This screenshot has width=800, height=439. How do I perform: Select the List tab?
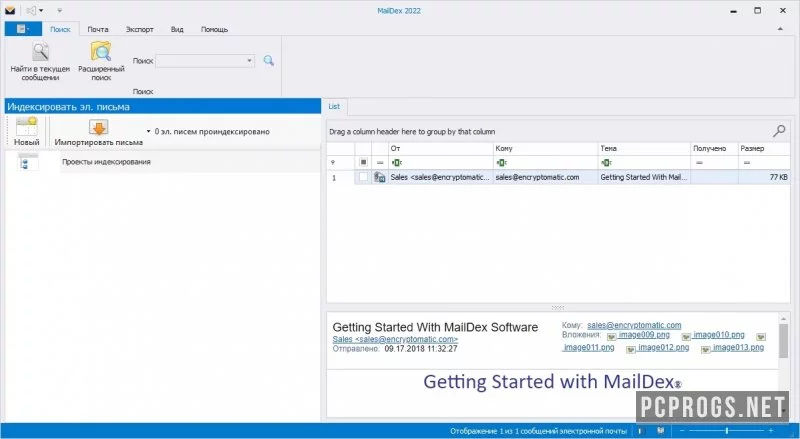334,106
